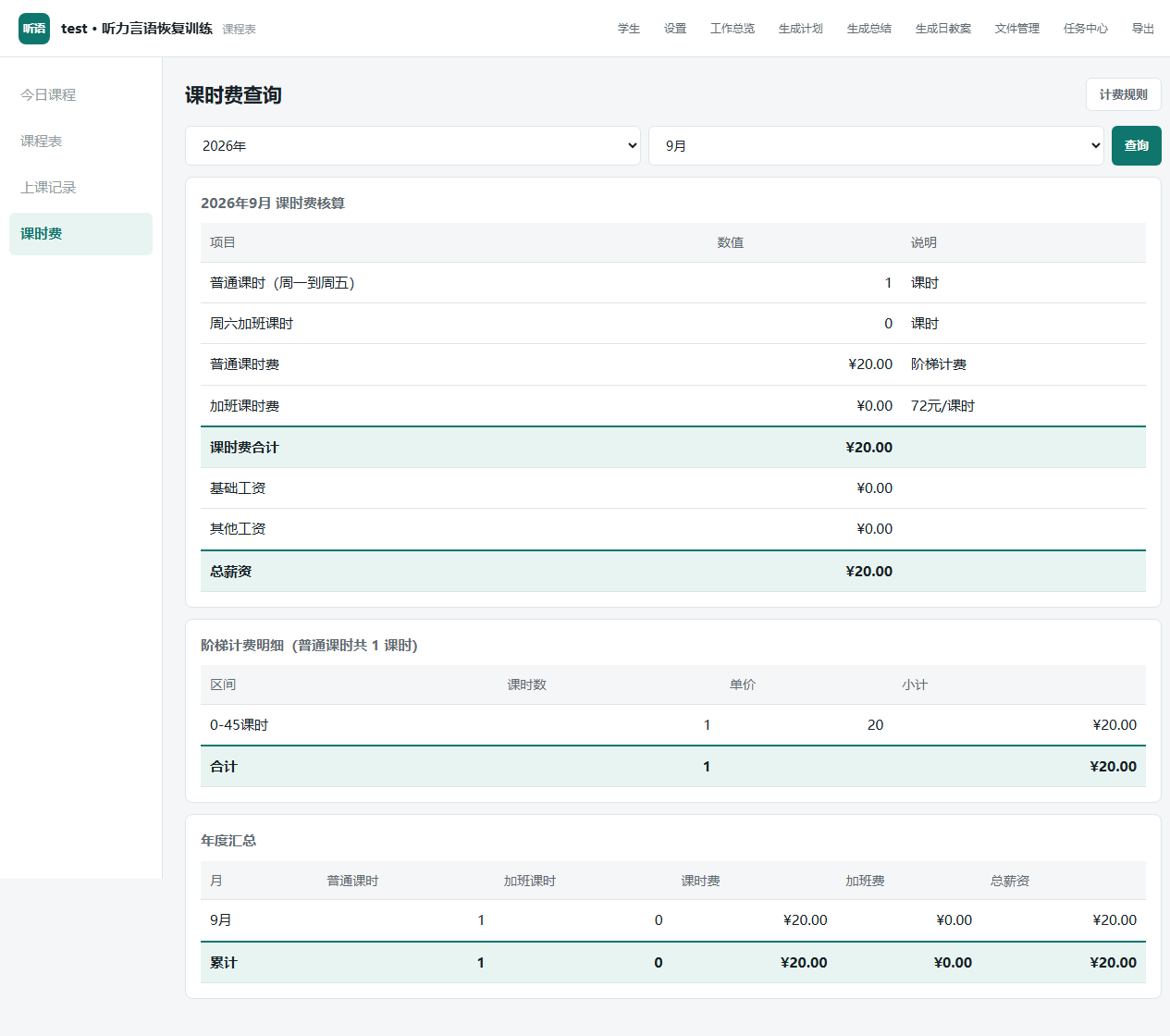Open the 计费规则 button

pyautogui.click(x=1124, y=94)
